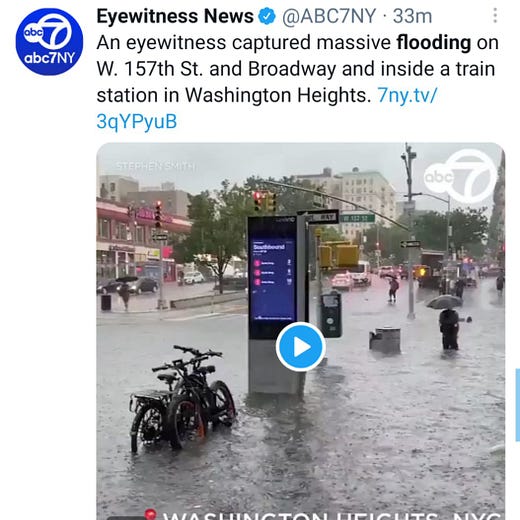Screen dimensions: 520x520
Task: Select the bold word flooding
Action: (434, 43)
